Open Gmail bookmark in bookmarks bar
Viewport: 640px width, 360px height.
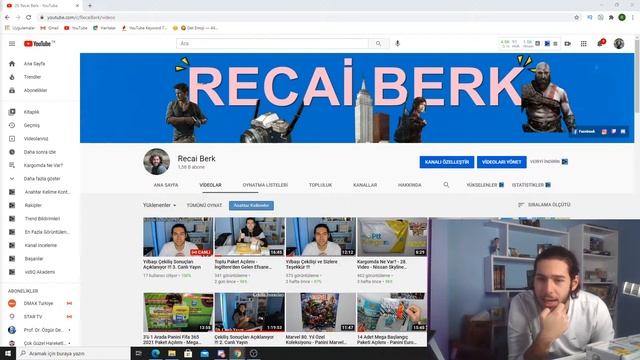pyautogui.click(x=49, y=28)
